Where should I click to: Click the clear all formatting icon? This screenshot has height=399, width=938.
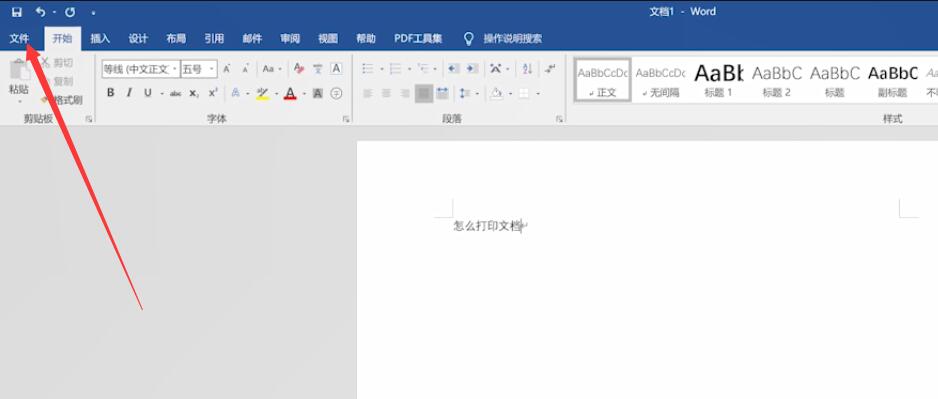(x=299, y=69)
